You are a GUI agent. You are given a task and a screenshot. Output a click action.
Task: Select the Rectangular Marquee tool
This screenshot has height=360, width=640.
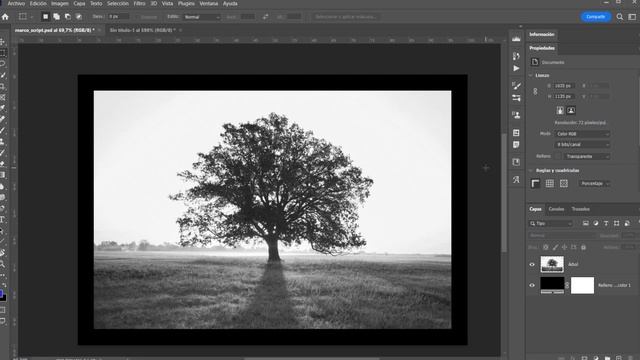point(3,53)
